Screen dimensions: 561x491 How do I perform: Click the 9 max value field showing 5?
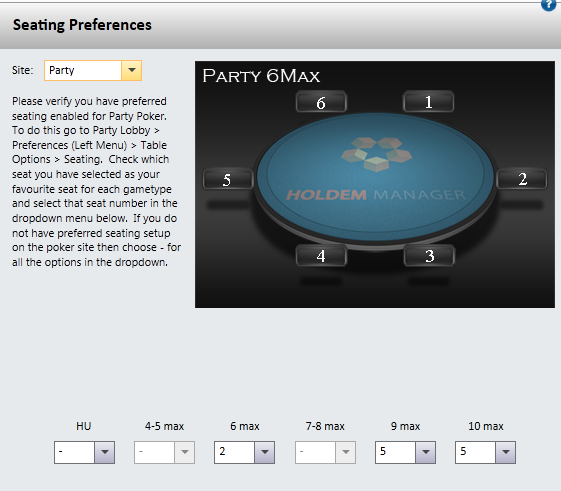click(x=395, y=452)
